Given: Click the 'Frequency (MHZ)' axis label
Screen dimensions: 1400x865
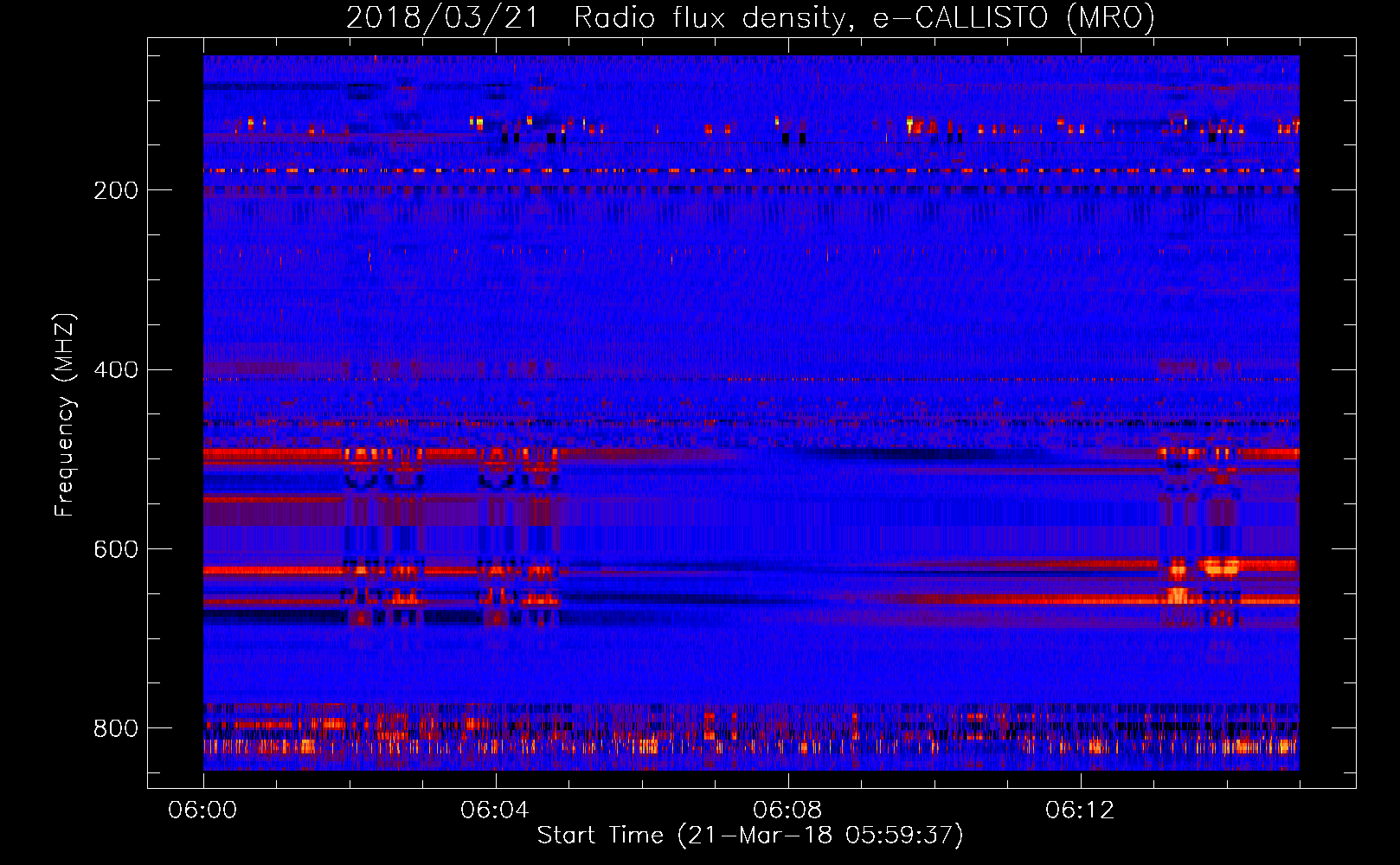Looking at the screenshot, I should [x=64, y=415].
